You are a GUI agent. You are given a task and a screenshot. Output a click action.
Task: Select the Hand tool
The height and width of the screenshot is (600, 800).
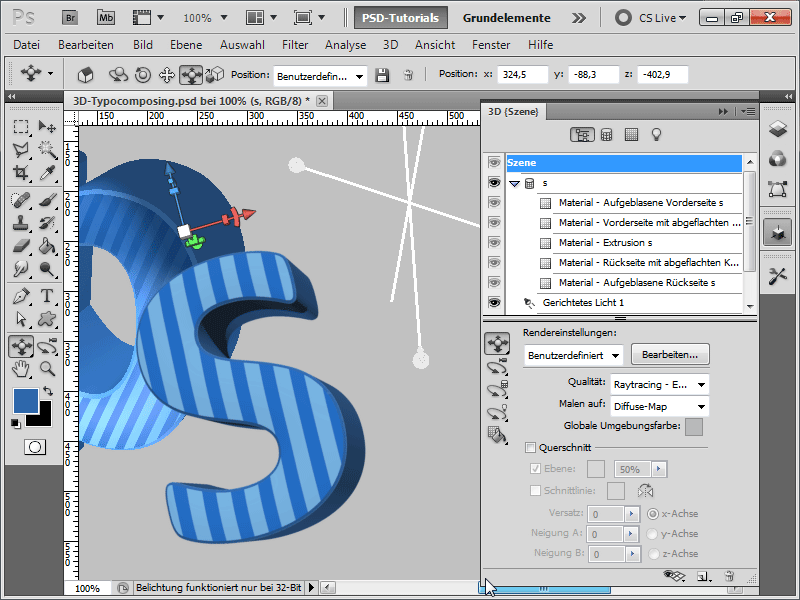20,368
